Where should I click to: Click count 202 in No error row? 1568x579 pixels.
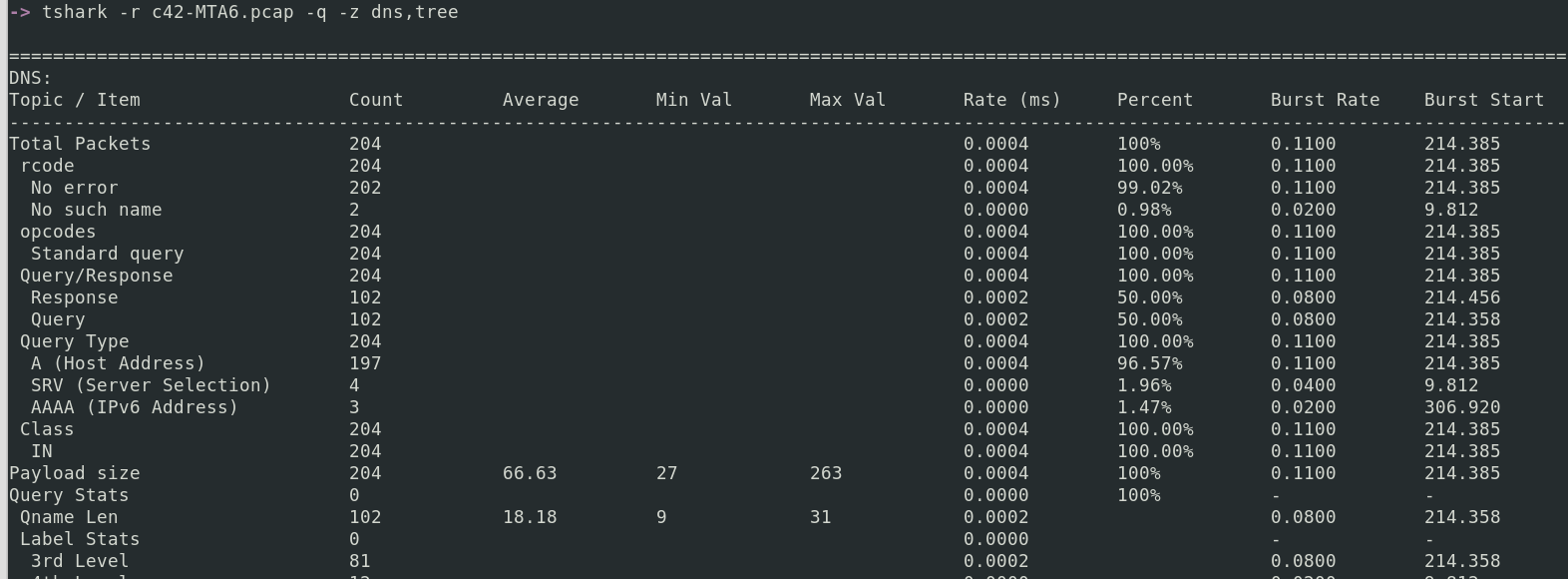click(365, 188)
